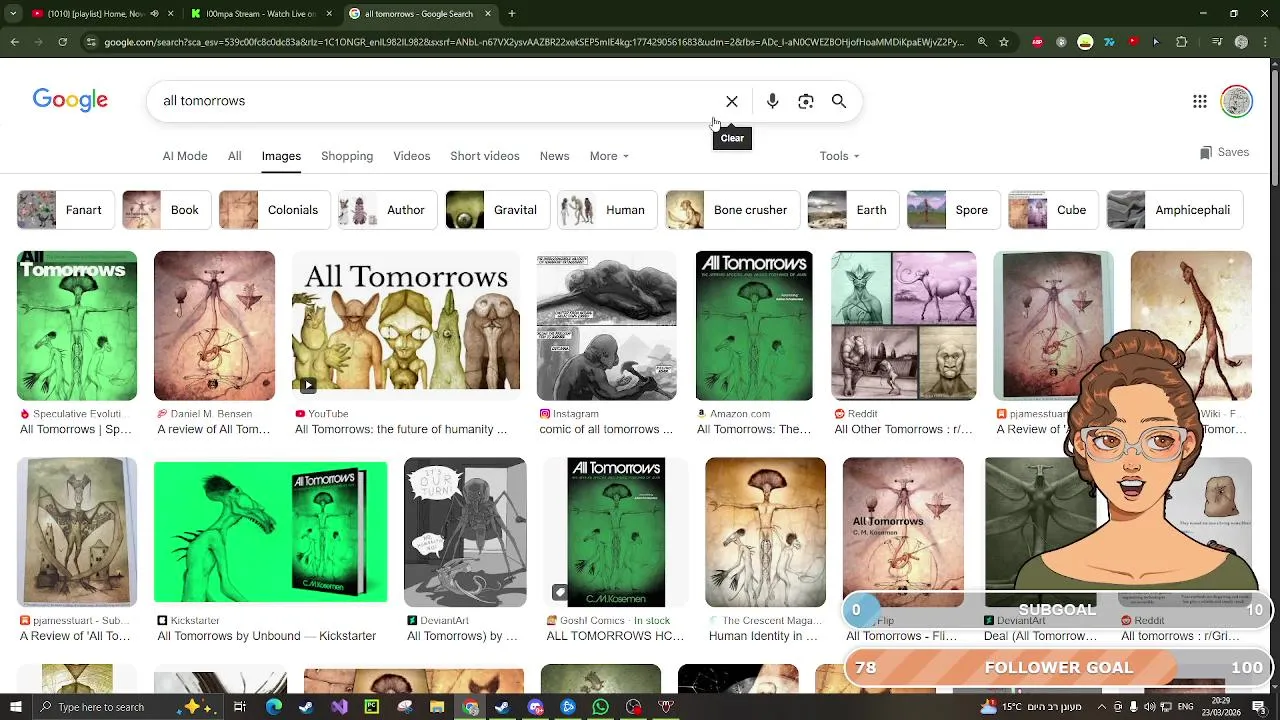
Task: Open the Google apps grid
Action: click(1200, 101)
